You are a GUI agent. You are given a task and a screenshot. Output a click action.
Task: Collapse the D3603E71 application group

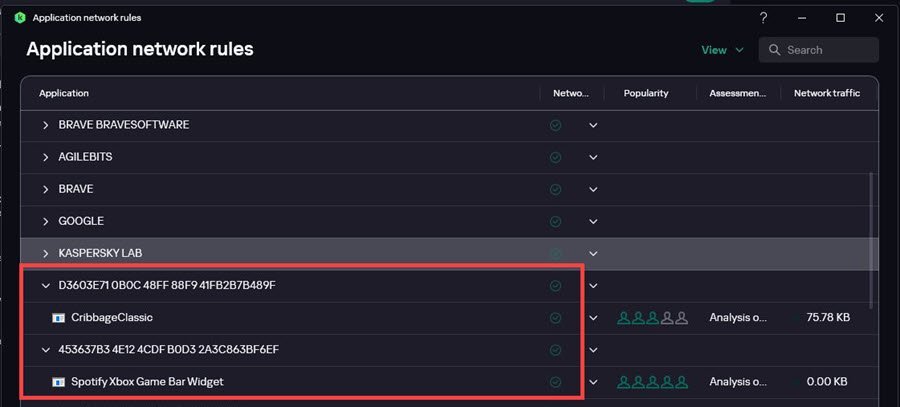click(x=45, y=286)
